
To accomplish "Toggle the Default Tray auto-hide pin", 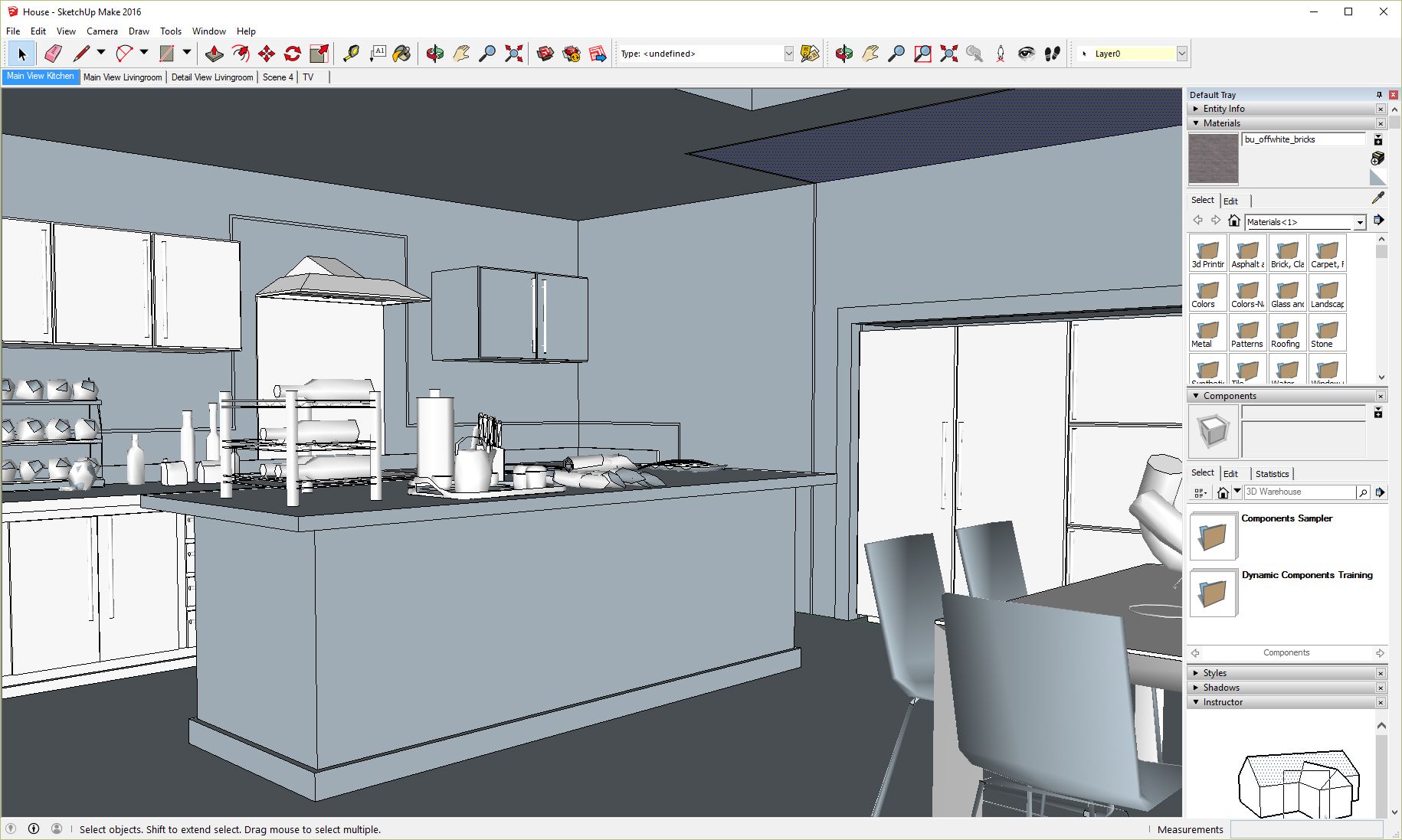I will tap(1379, 95).
